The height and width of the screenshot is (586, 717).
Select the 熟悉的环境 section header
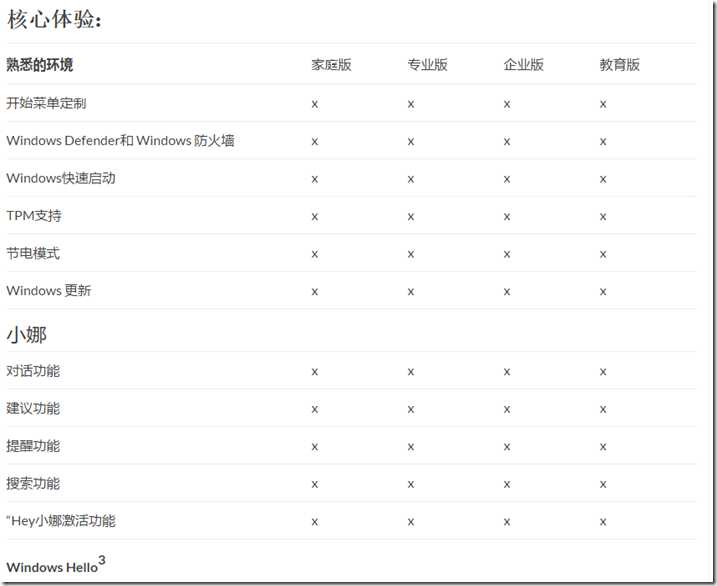point(40,64)
